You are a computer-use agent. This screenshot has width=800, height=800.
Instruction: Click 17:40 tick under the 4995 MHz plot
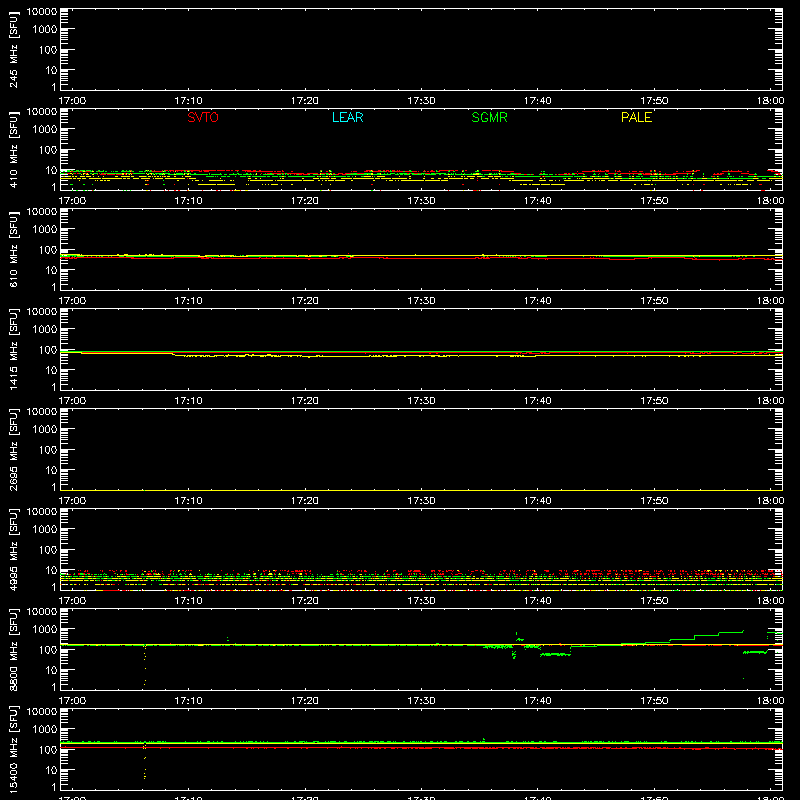[x=537, y=601]
